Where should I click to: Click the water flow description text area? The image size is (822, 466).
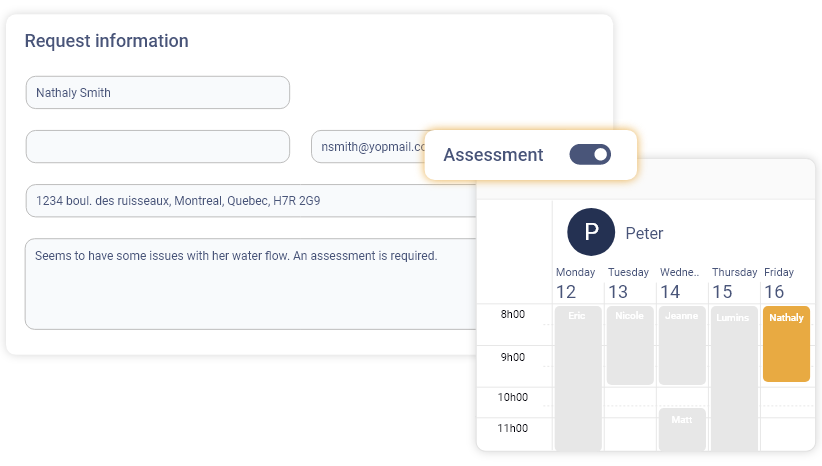250,283
